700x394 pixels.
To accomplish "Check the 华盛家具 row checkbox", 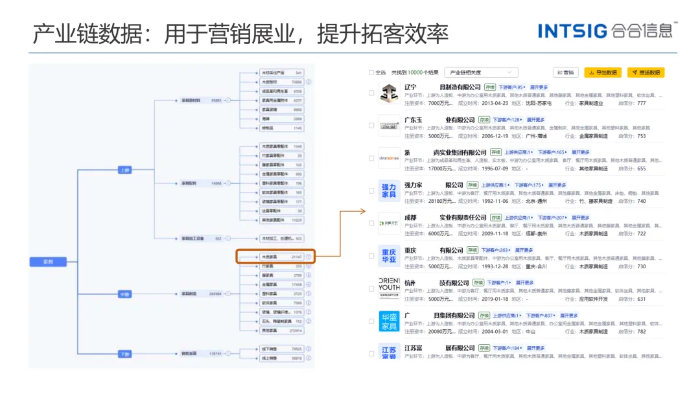I will [x=371, y=321].
